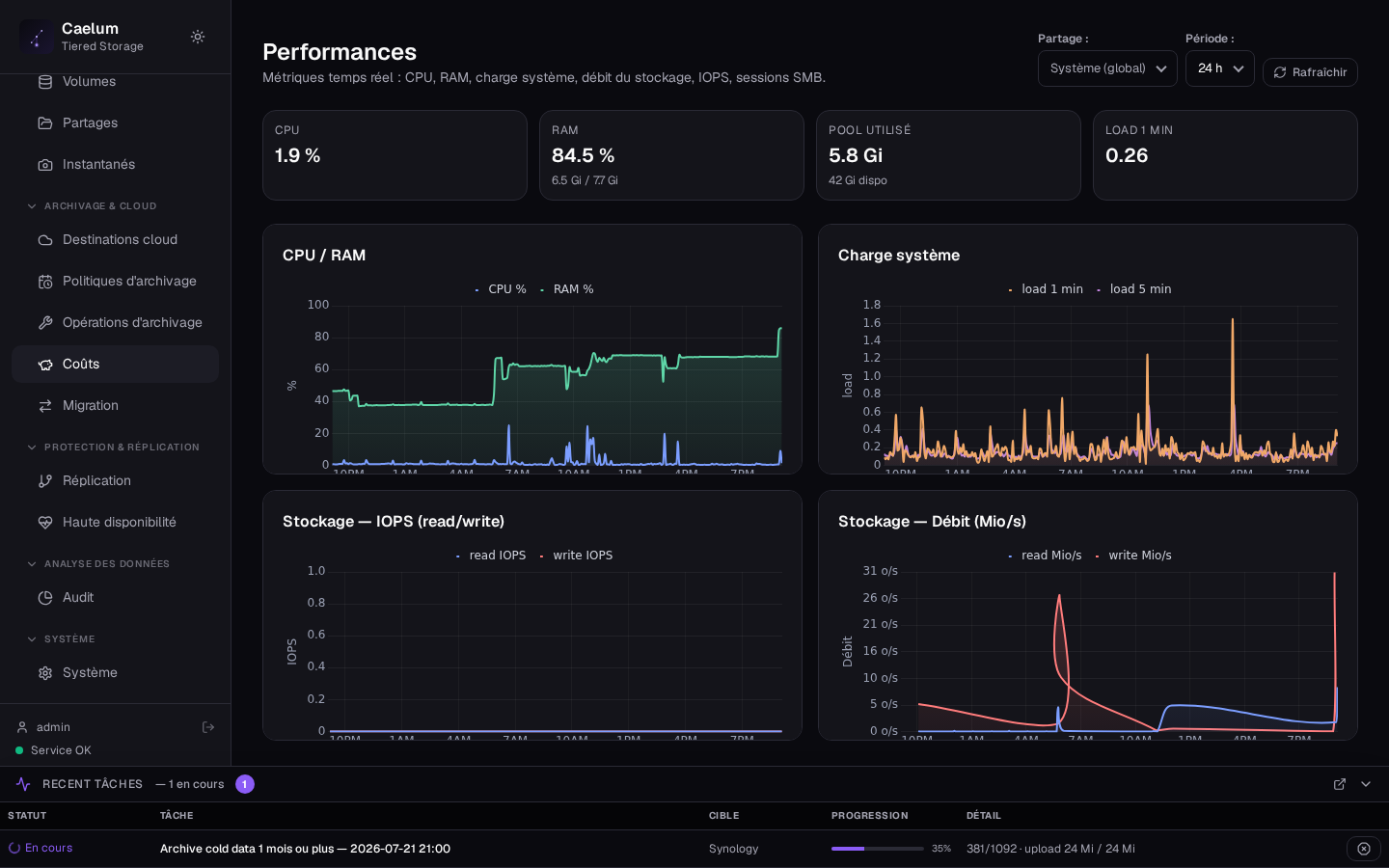Open Opérations d'archivage link
Screen dimensions: 1389x868
point(115,323)
